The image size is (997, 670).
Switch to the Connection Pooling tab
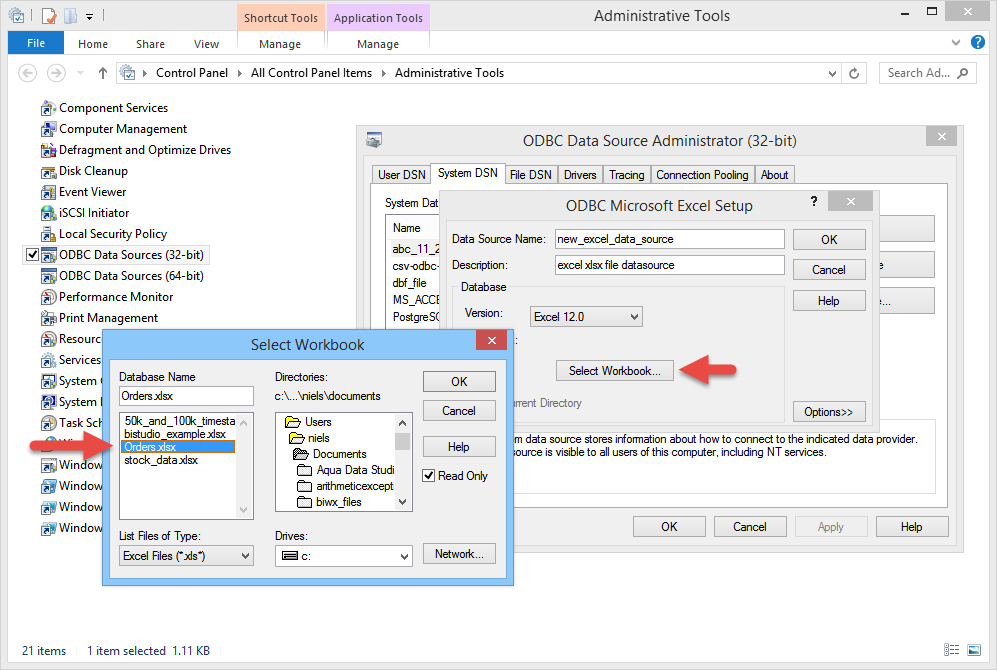702,175
